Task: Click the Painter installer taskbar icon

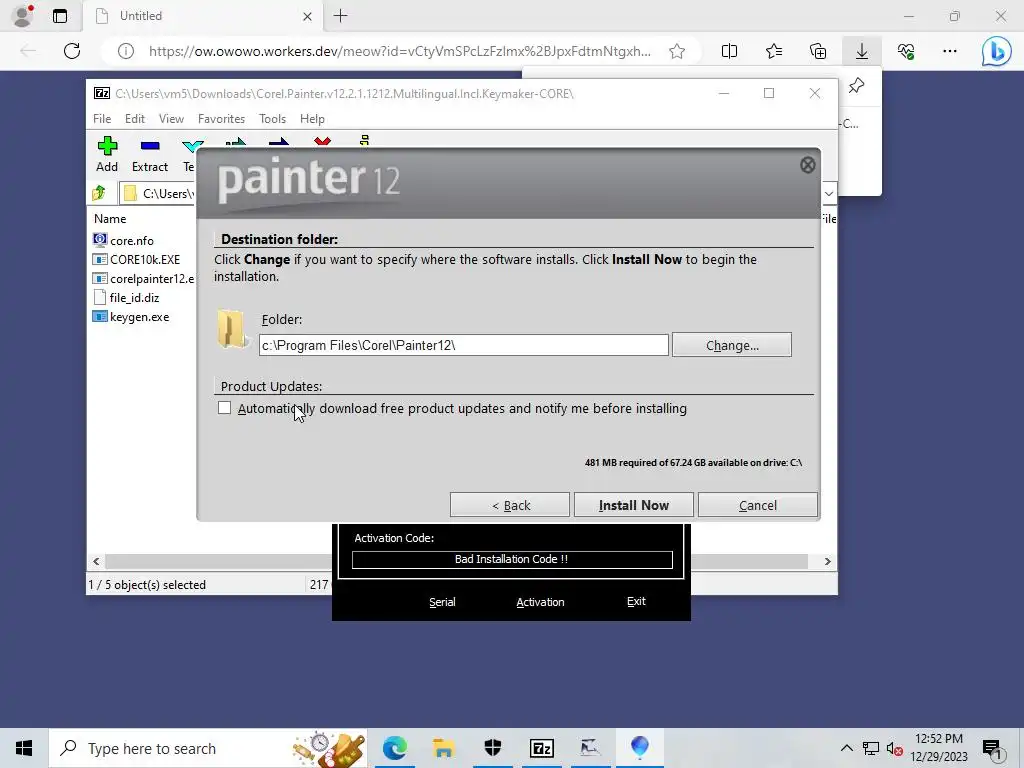Action: 590,748
